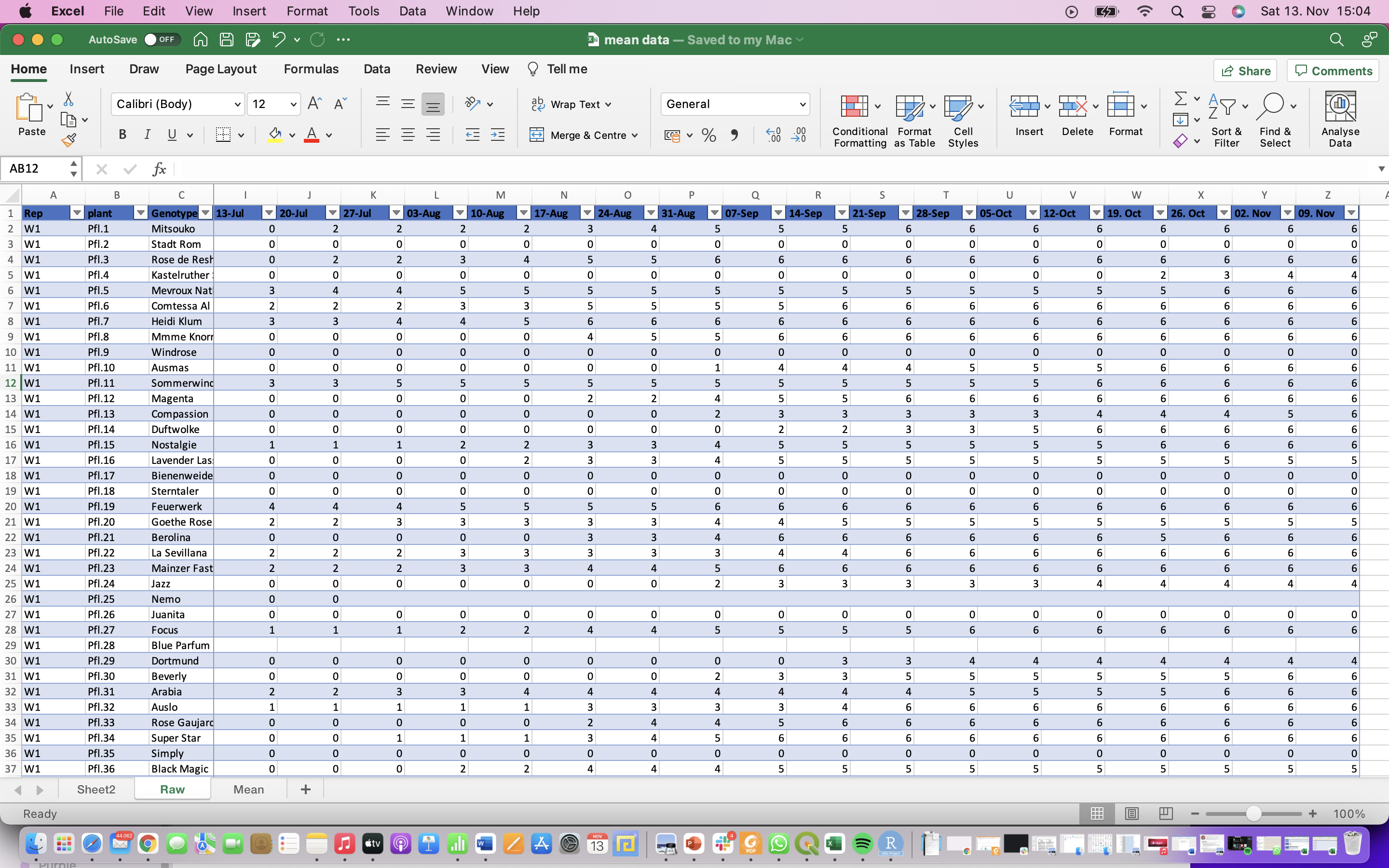1389x868 pixels.
Task: Toggle Italic formatting
Action: 147,135
